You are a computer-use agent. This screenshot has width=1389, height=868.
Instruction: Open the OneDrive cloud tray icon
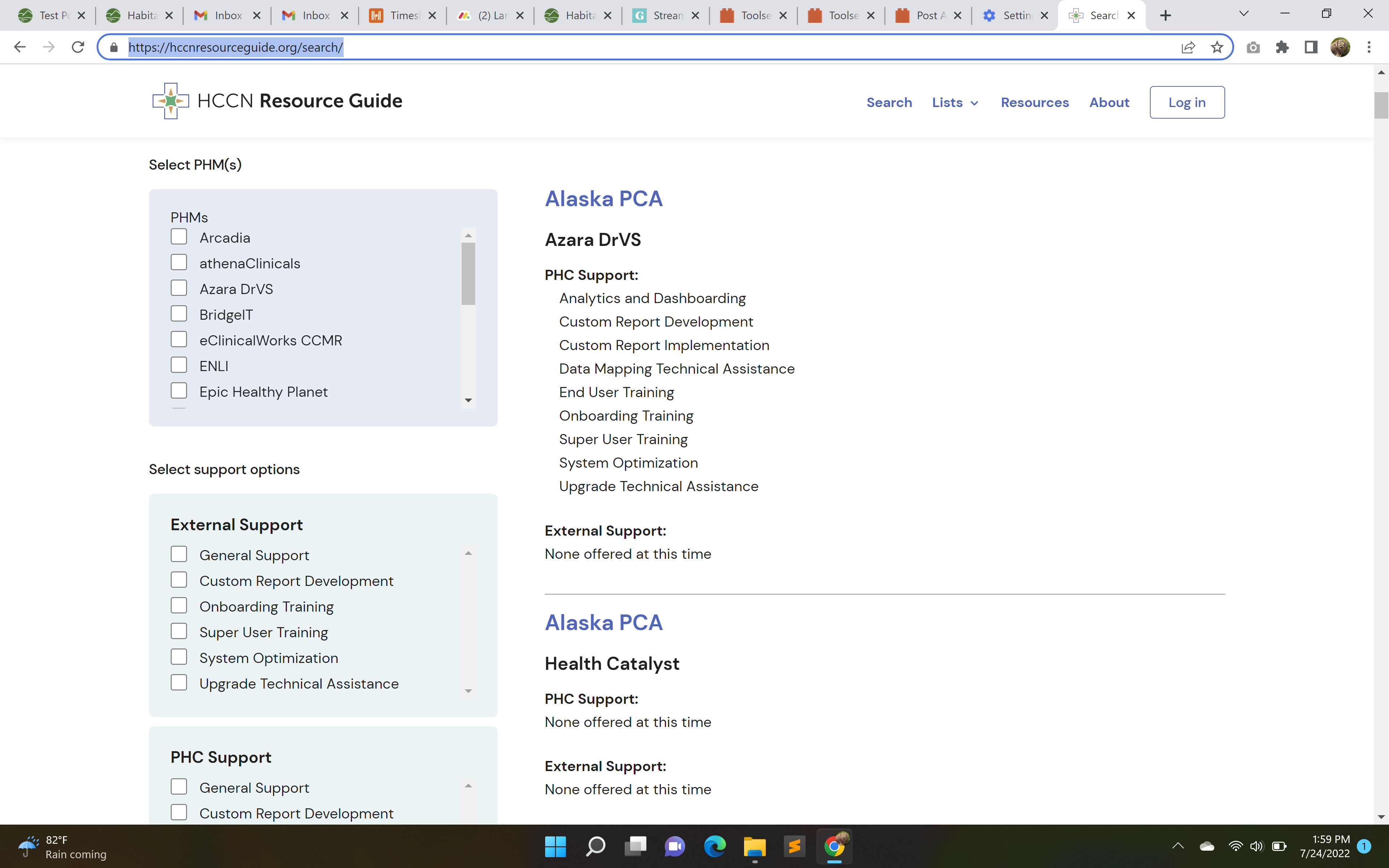(1206, 846)
